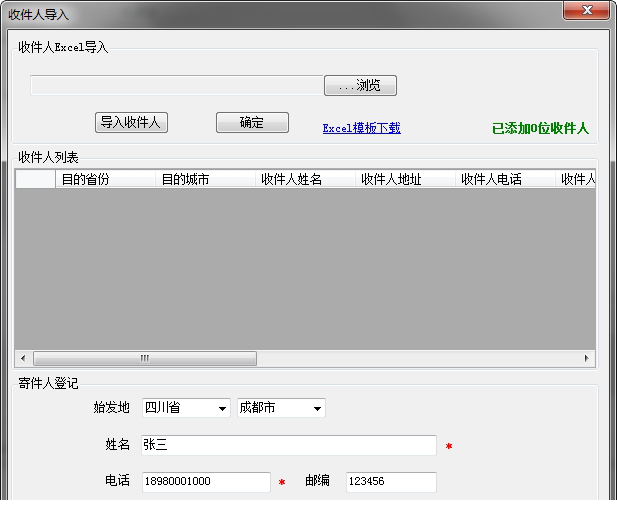617x520 pixels.
Task: Select the 收件人姓名 column header
Action: 305,179
